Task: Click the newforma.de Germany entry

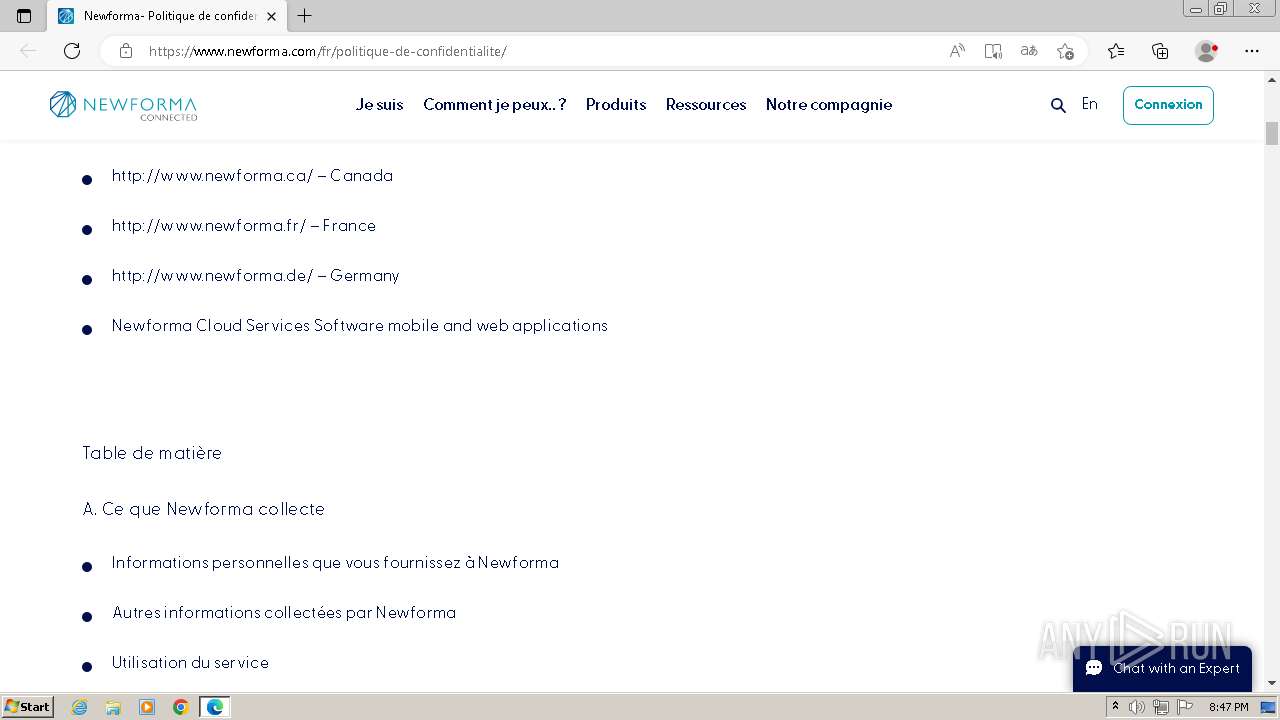Action: [255, 275]
